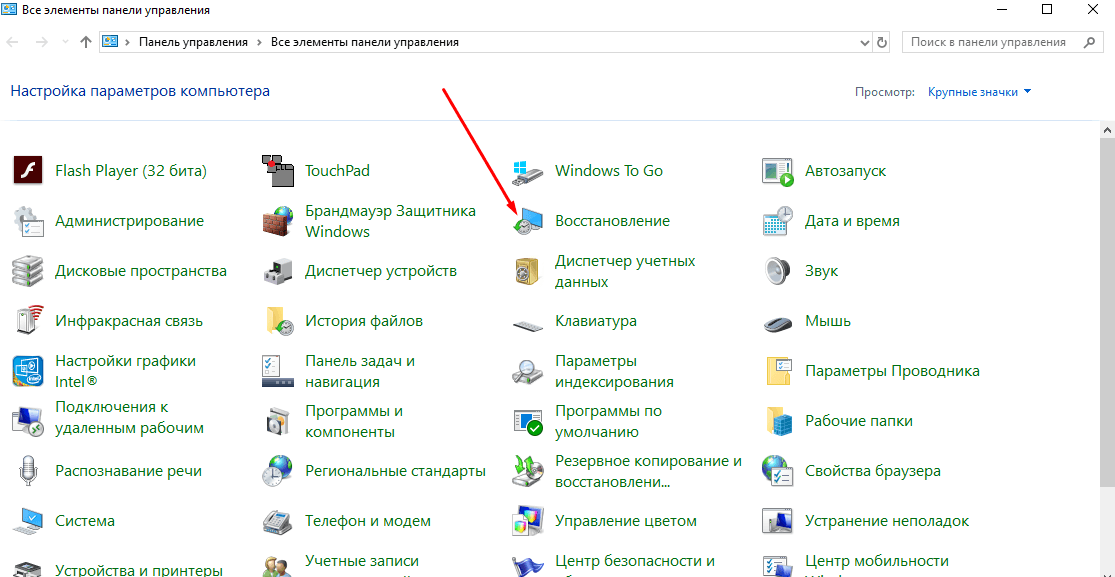Open the Крупные значки view dropdown
Image resolution: width=1115 pixels, height=577 pixels.
pos(979,92)
